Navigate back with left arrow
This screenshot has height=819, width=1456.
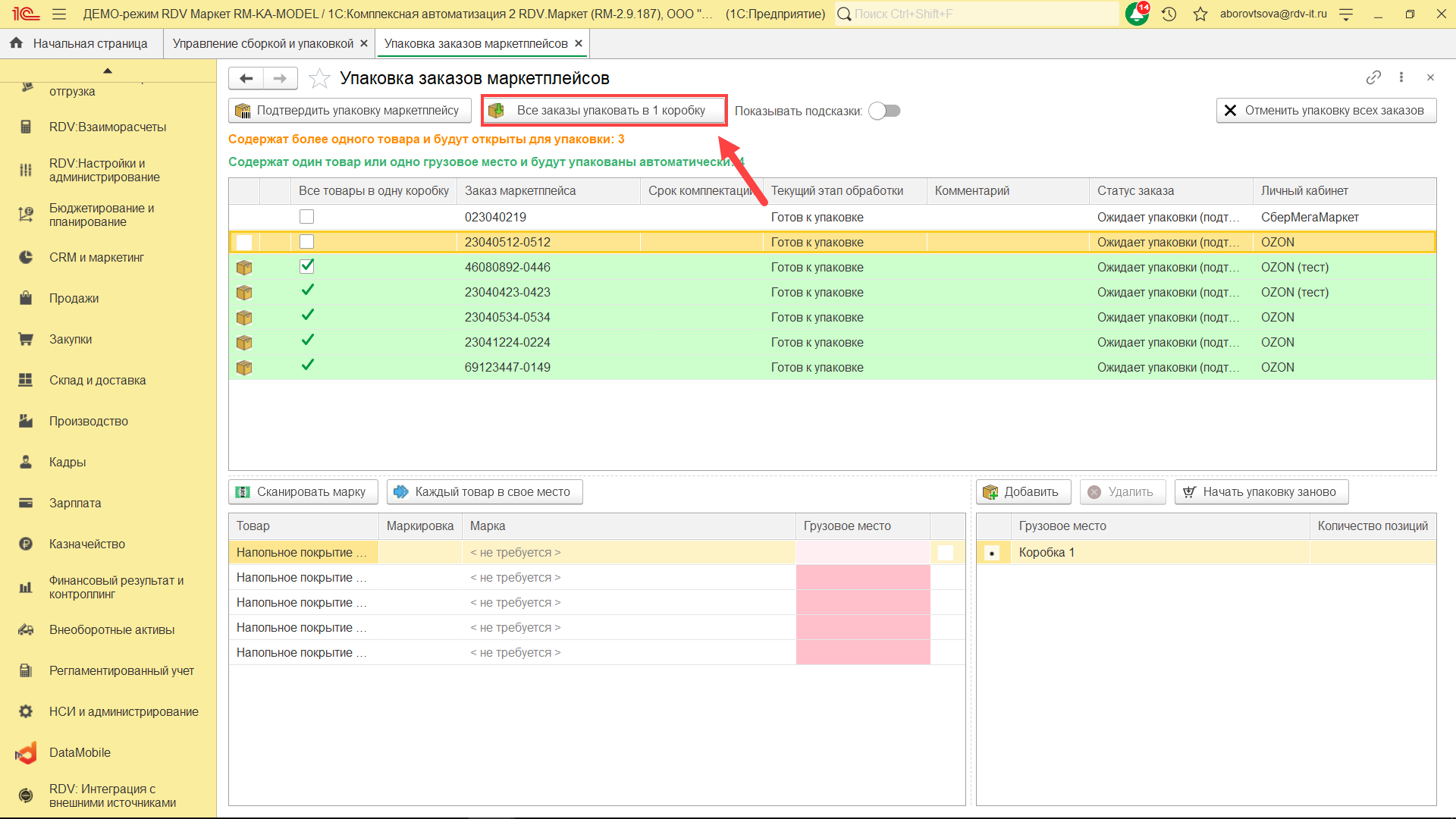pos(246,78)
